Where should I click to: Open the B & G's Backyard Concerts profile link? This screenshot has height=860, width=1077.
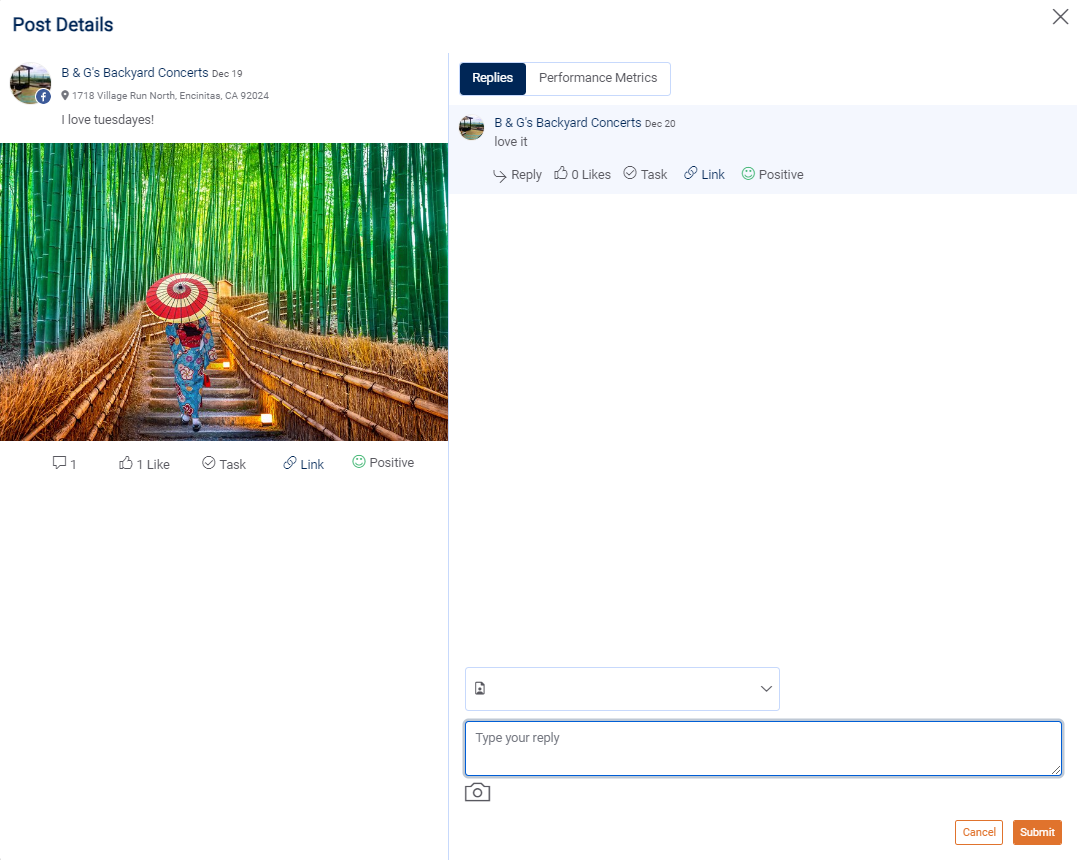(134, 72)
